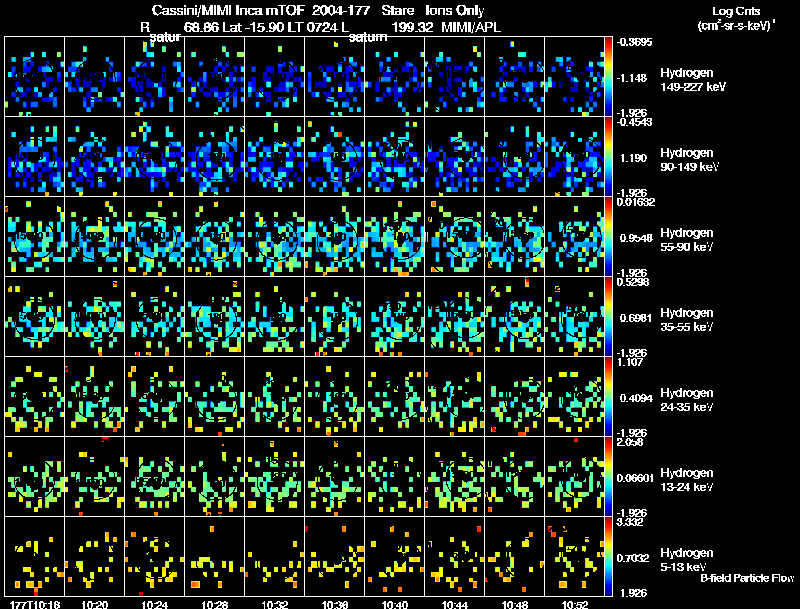Click the colorbar value '2.058'
The height and width of the screenshot is (609, 800).
pos(630,442)
